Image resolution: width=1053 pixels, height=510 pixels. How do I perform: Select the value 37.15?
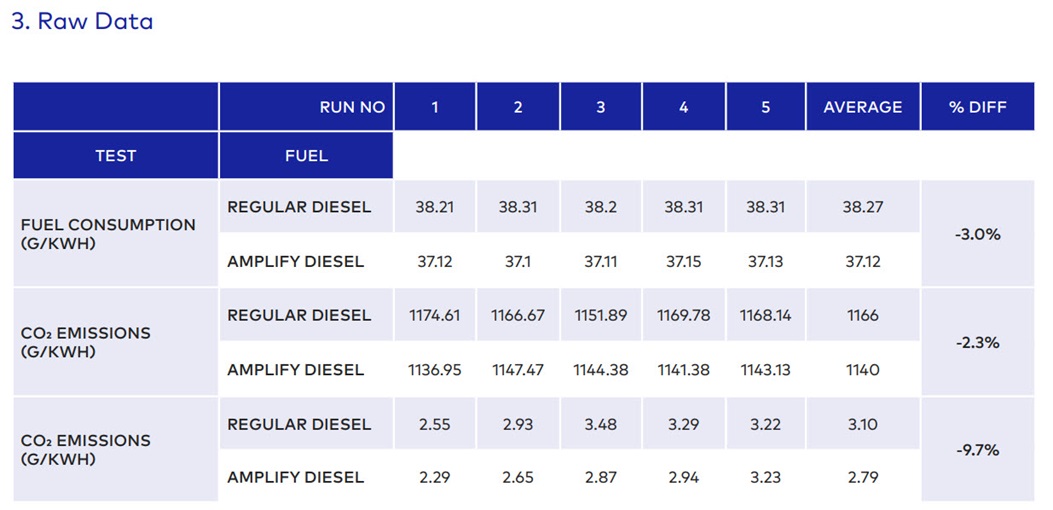[x=684, y=261]
